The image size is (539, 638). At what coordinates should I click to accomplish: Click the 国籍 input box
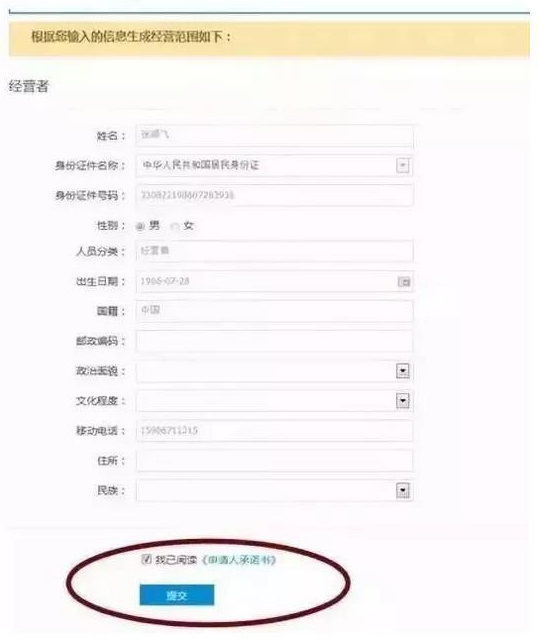tap(275, 311)
